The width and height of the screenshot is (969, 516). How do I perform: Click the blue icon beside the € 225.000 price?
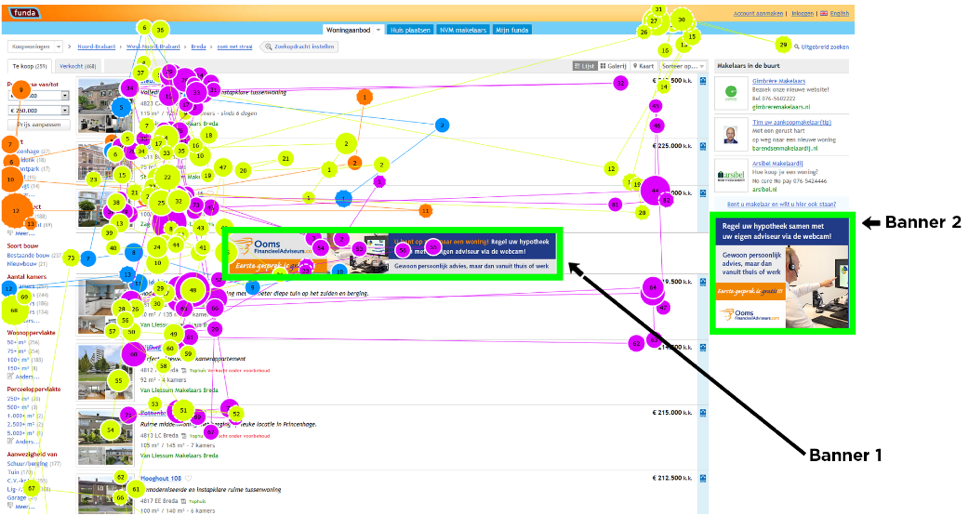pyautogui.click(x=702, y=146)
